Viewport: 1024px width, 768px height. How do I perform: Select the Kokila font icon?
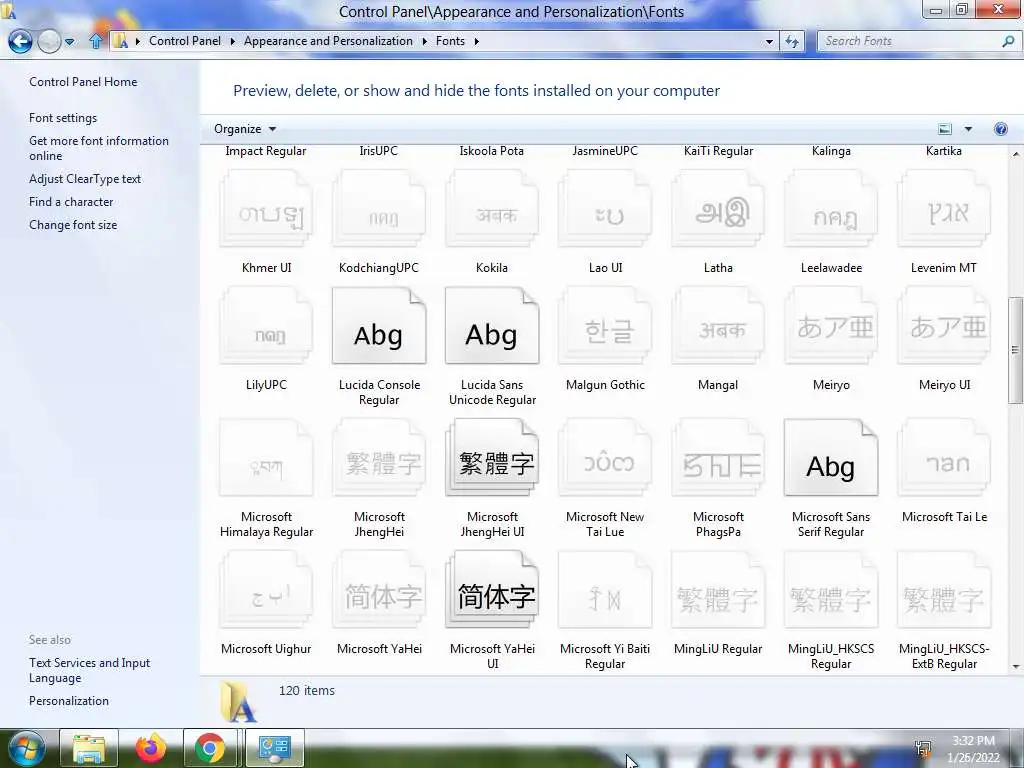click(x=492, y=209)
